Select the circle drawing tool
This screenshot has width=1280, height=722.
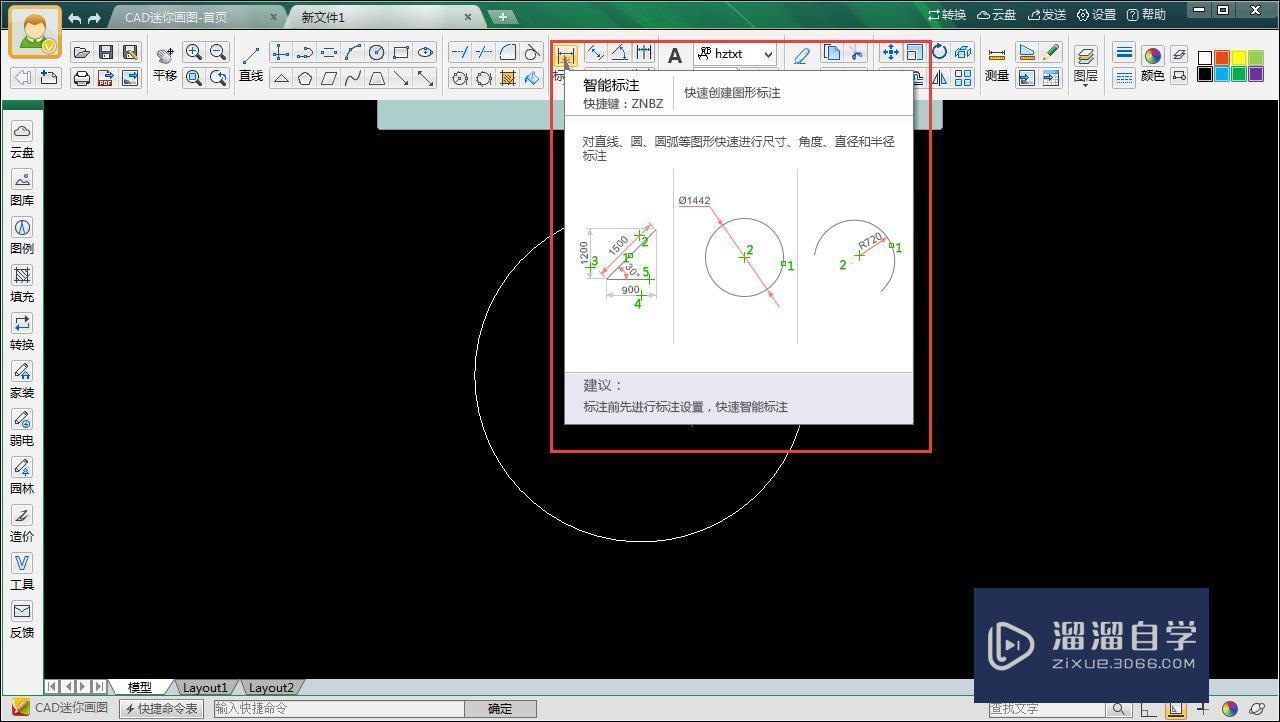point(377,53)
